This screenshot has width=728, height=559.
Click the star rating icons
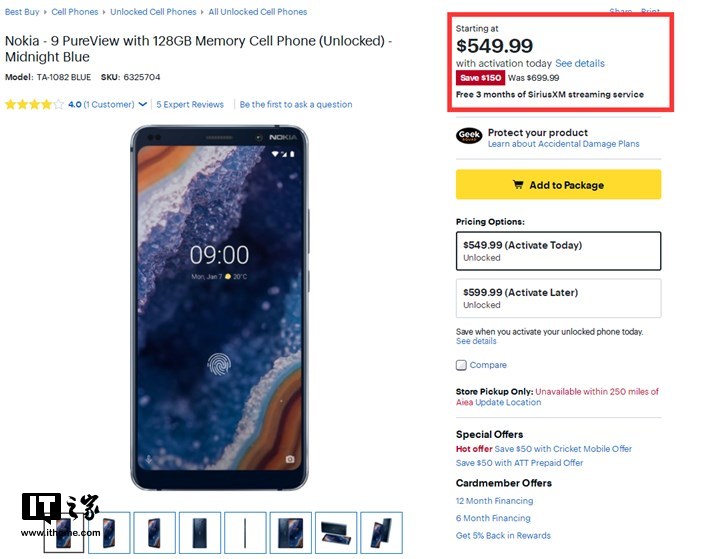[x=34, y=104]
